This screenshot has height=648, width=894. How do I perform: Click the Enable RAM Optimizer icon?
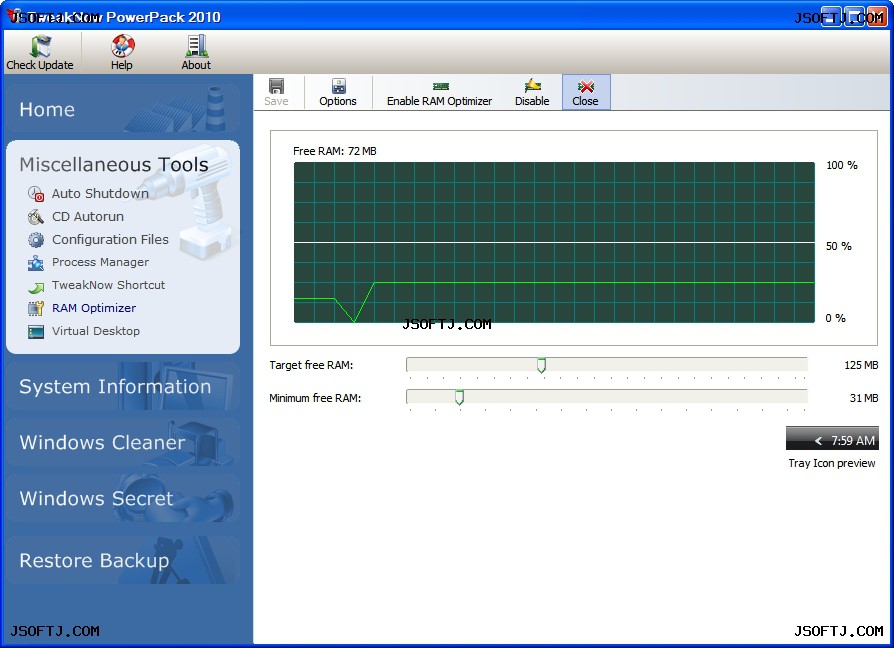pos(440,86)
